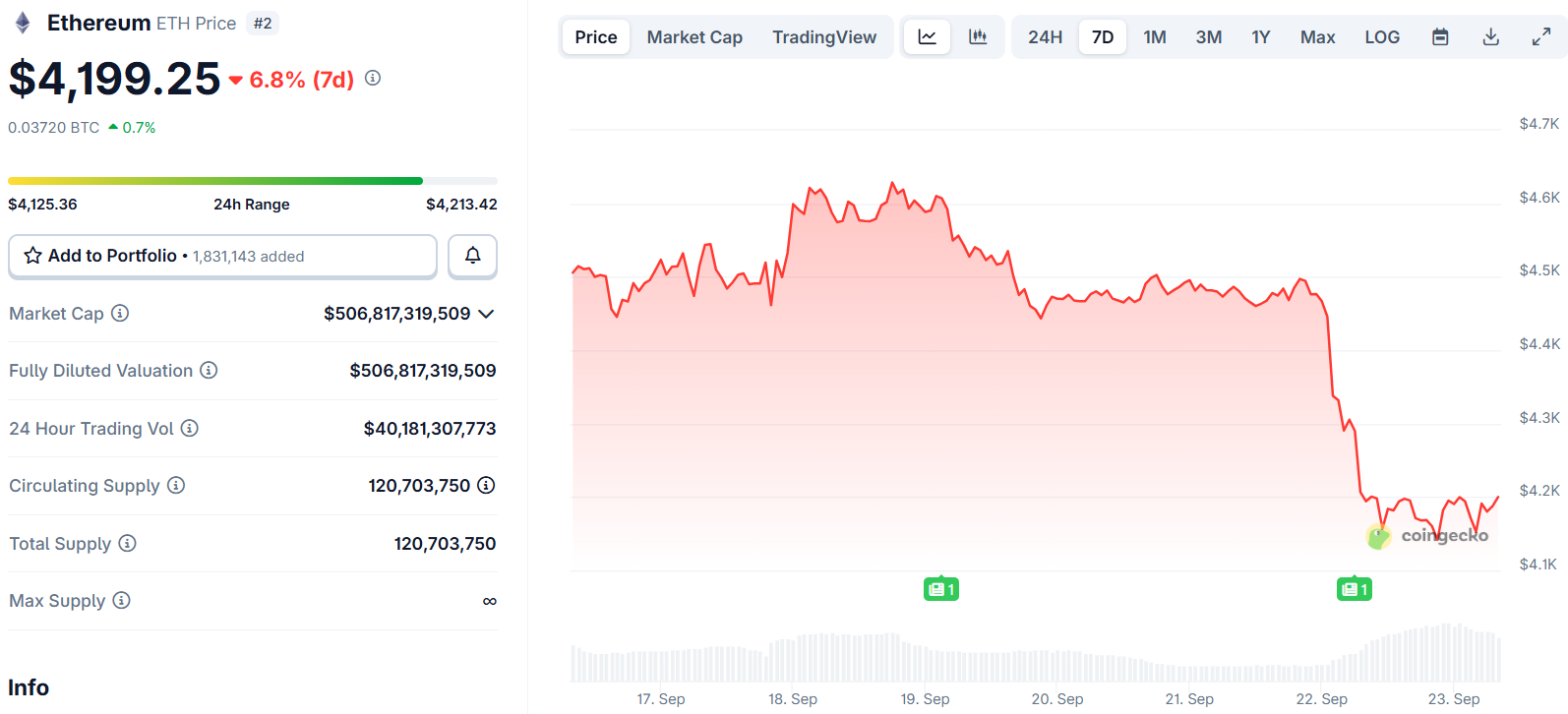Click the Max Supply infinity symbol

490,601
